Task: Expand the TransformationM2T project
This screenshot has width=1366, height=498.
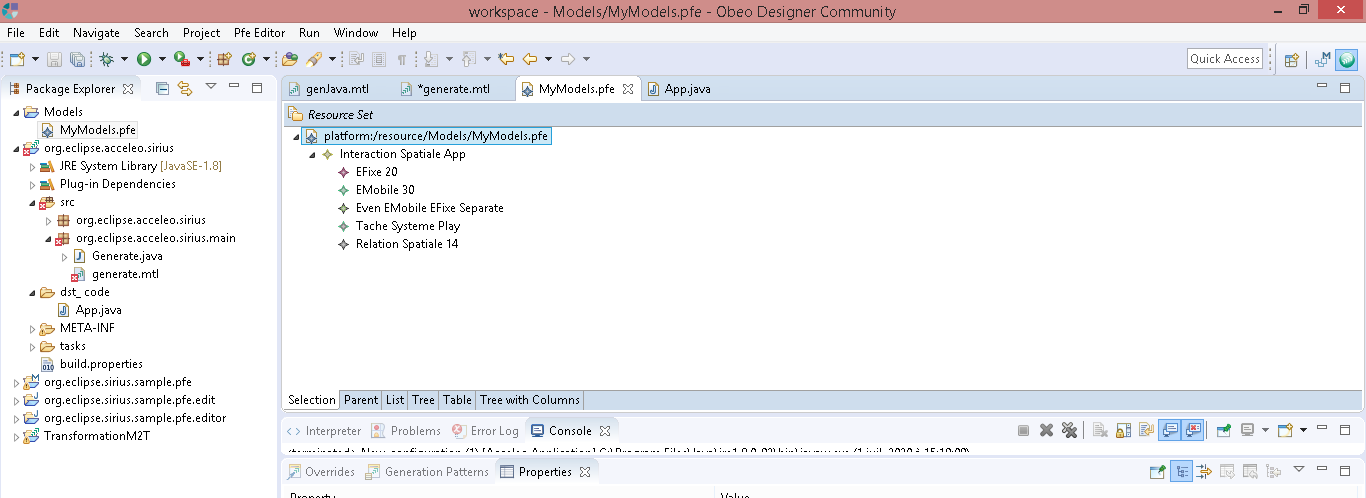Action: tap(16, 436)
